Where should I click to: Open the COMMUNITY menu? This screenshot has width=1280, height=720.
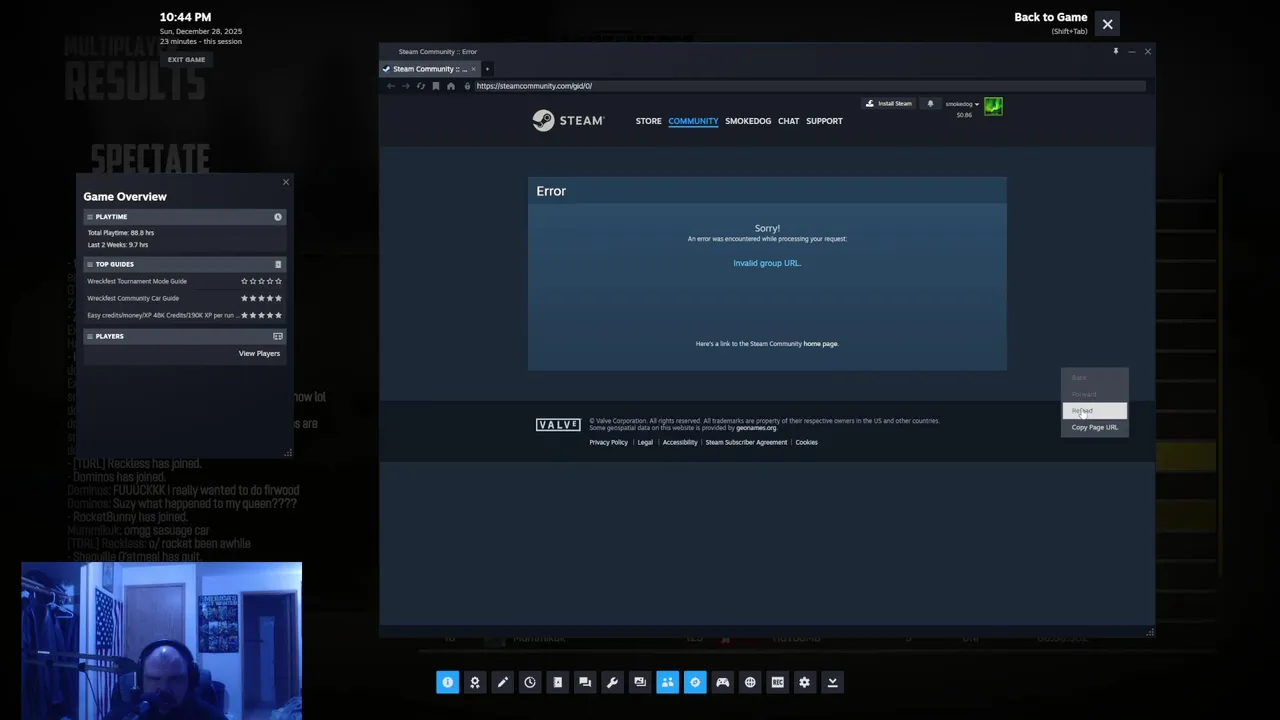(693, 121)
